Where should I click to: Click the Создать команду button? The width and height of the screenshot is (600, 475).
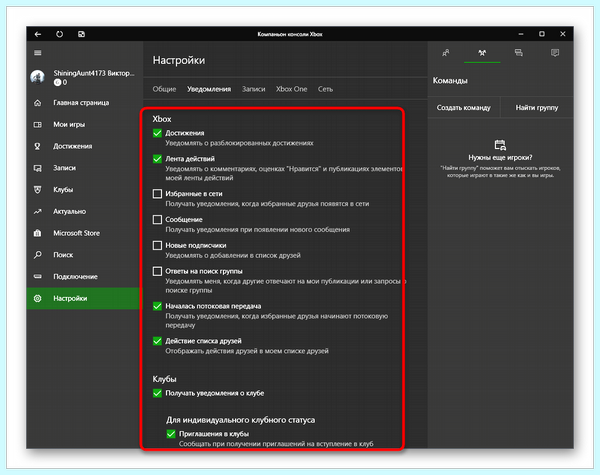pos(463,108)
